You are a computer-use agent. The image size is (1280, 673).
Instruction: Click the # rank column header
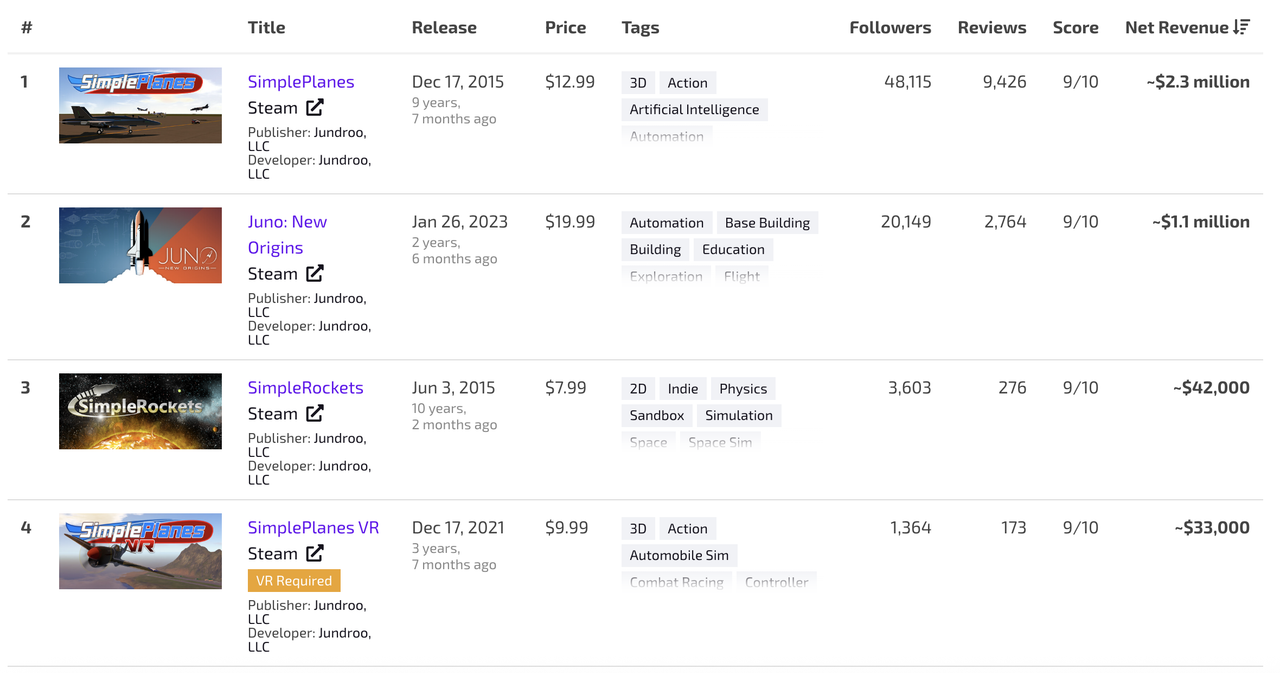(x=27, y=27)
